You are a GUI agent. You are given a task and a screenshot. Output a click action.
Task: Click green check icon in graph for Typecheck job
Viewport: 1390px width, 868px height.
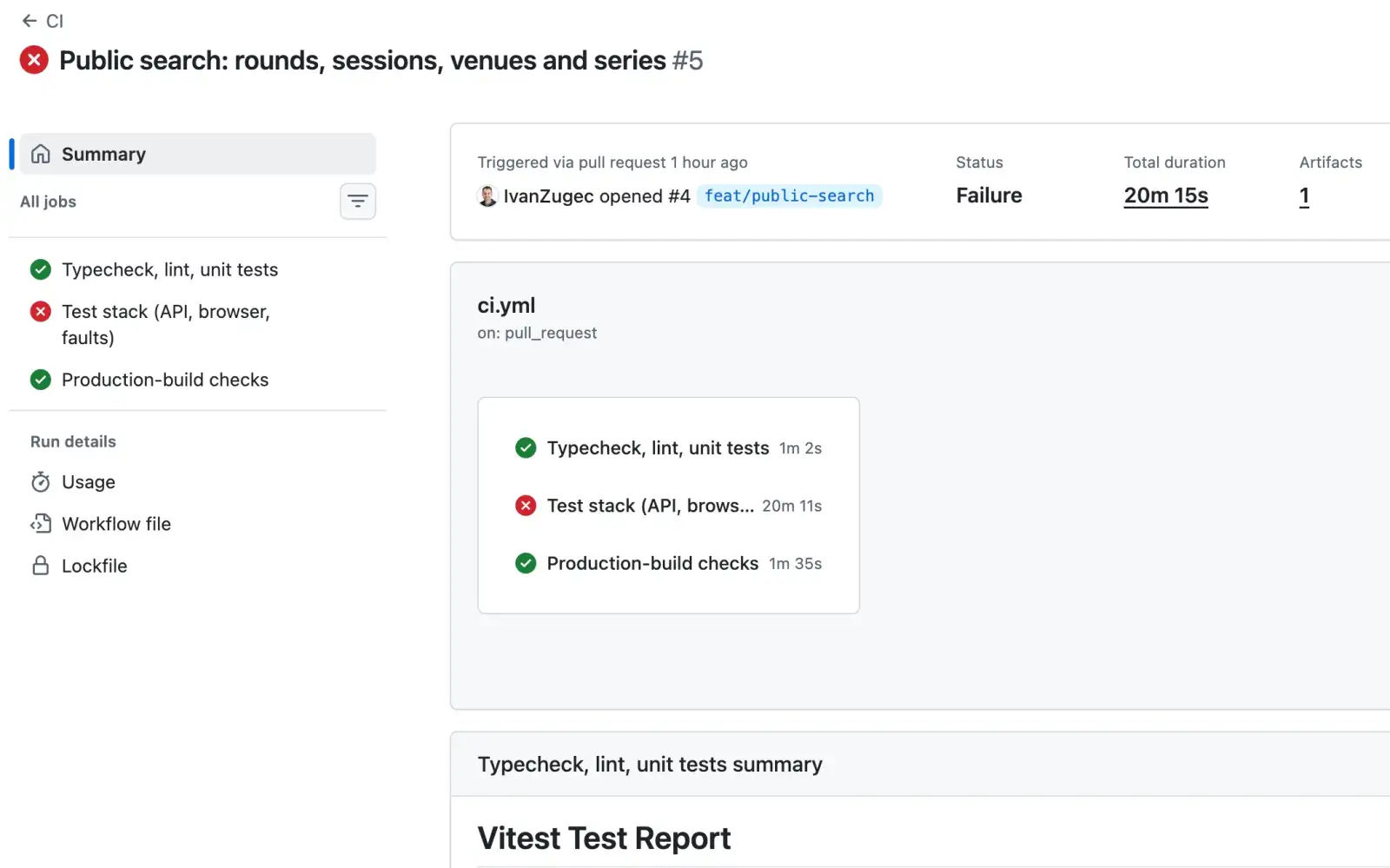[x=526, y=448]
